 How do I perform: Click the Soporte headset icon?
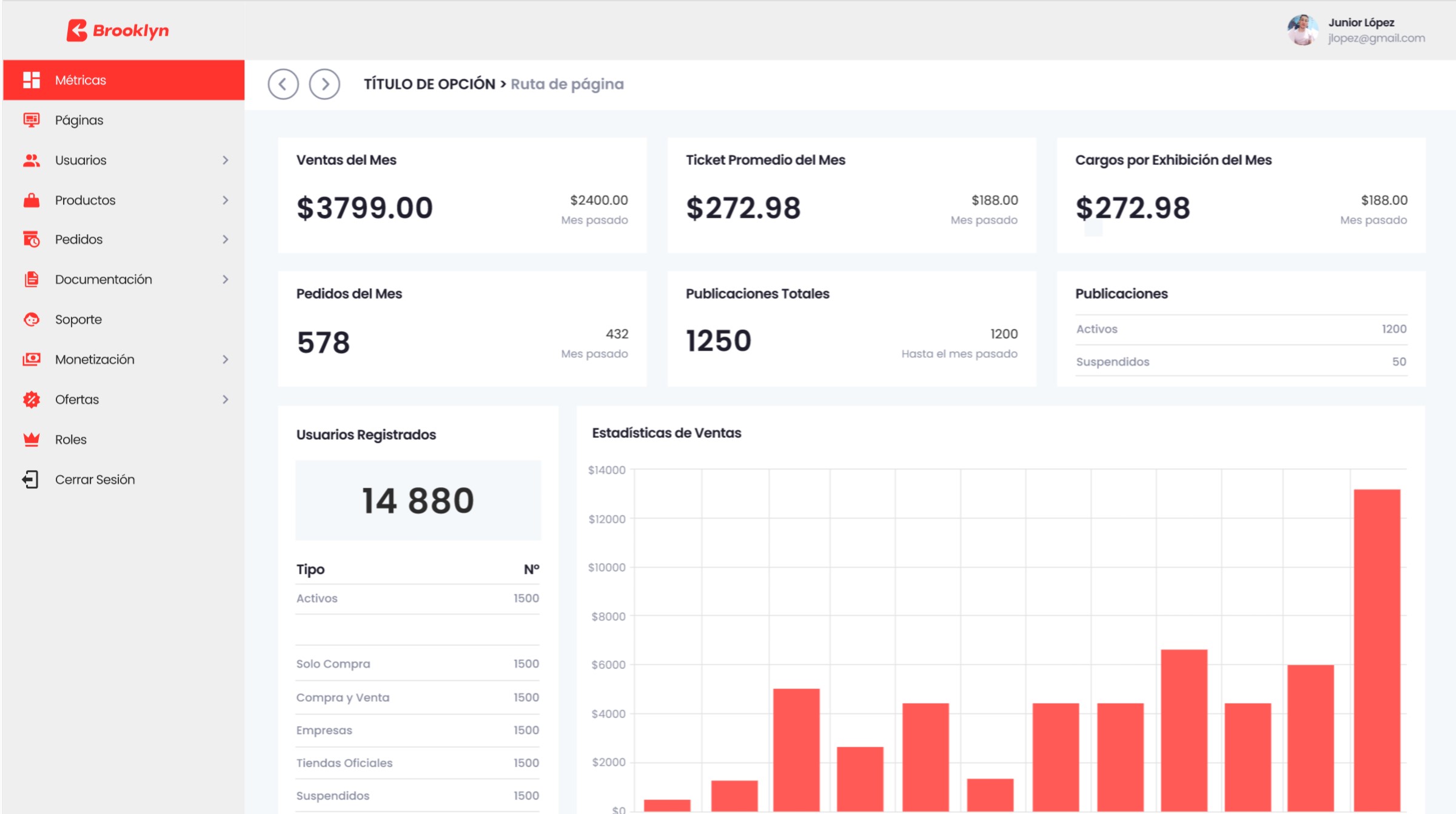[32, 319]
